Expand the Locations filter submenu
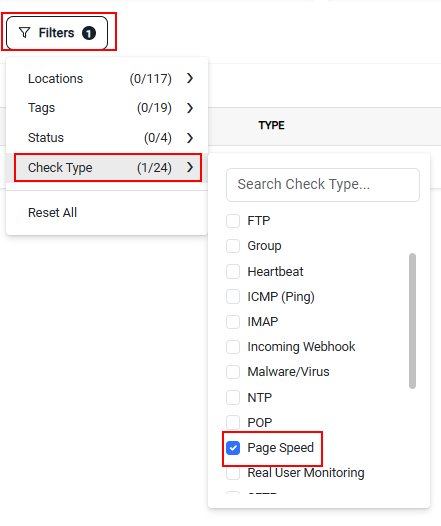441x526 pixels. tap(107, 78)
